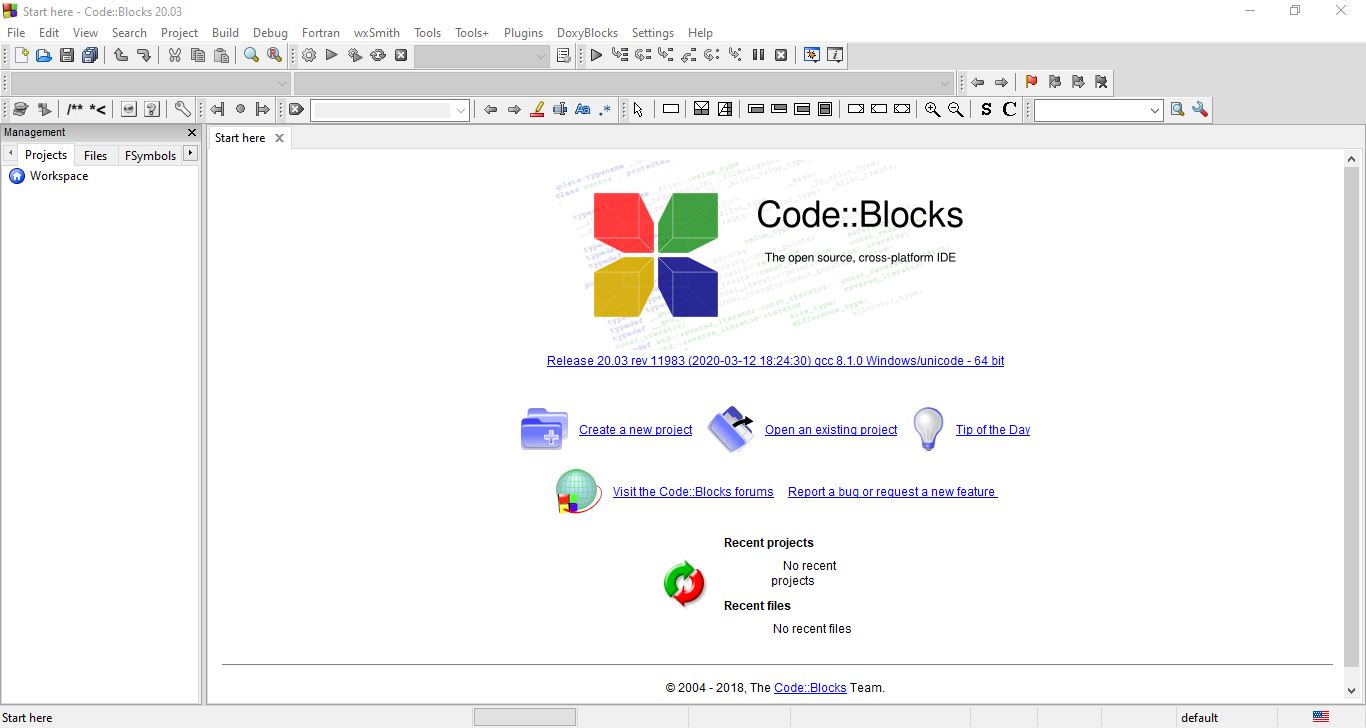
Task: Click the zoom out magnifier icon
Action: [956, 110]
